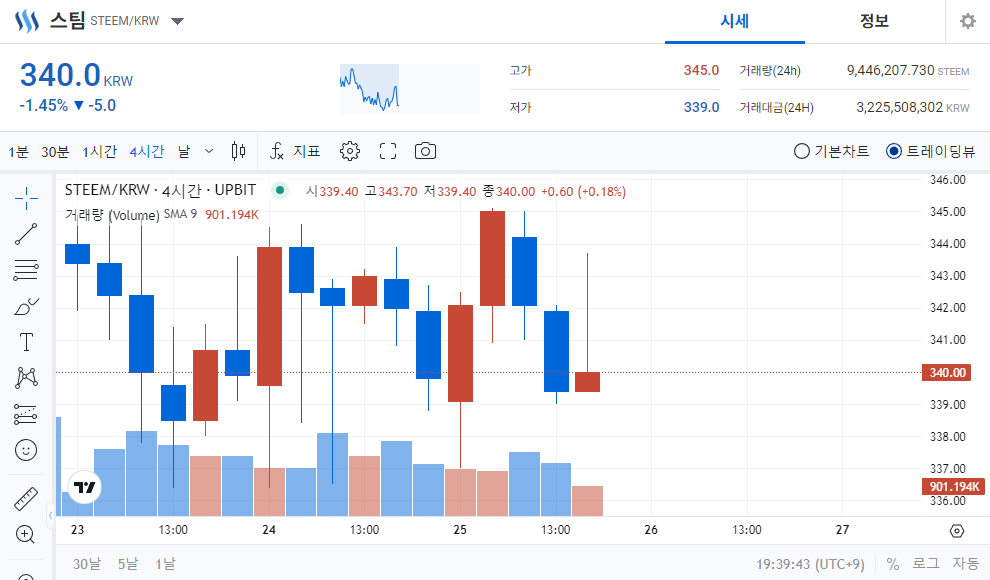The width and height of the screenshot is (990, 580).
Task: Set date range to 1날
Action: pyautogui.click(x=165, y=564)
